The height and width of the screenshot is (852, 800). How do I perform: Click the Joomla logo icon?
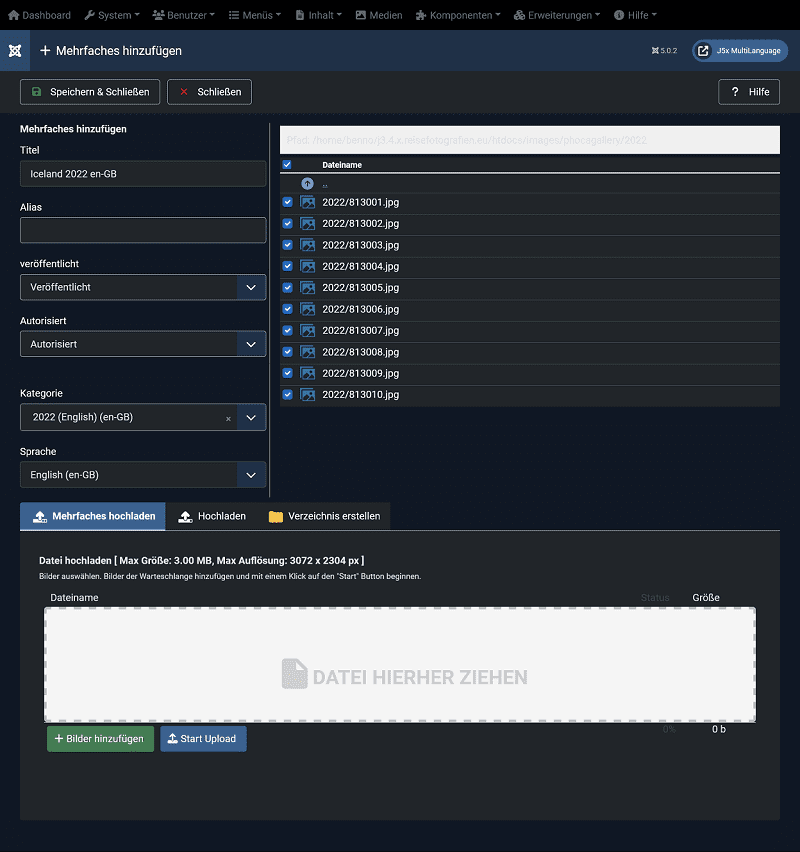coord(15,51)
